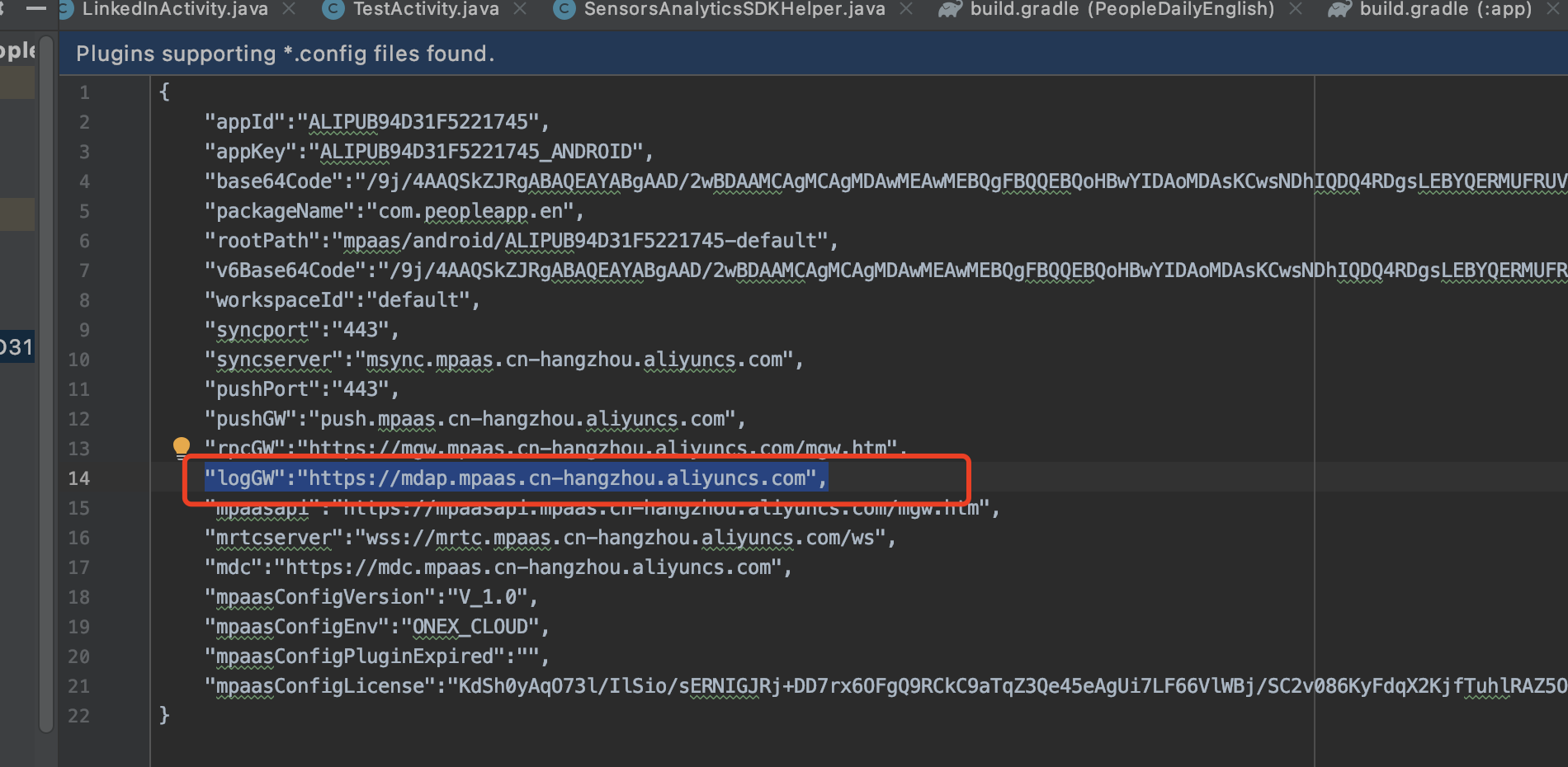Click line number 22 in the gutter
Viewport: 1568px width, 767px height.
pos(79,716)
